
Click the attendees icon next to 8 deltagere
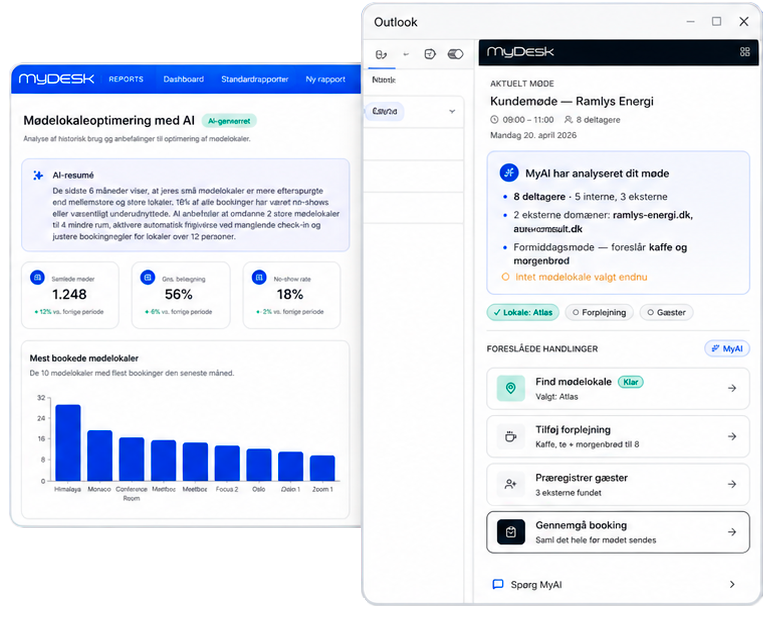click(x=568, y=120)
